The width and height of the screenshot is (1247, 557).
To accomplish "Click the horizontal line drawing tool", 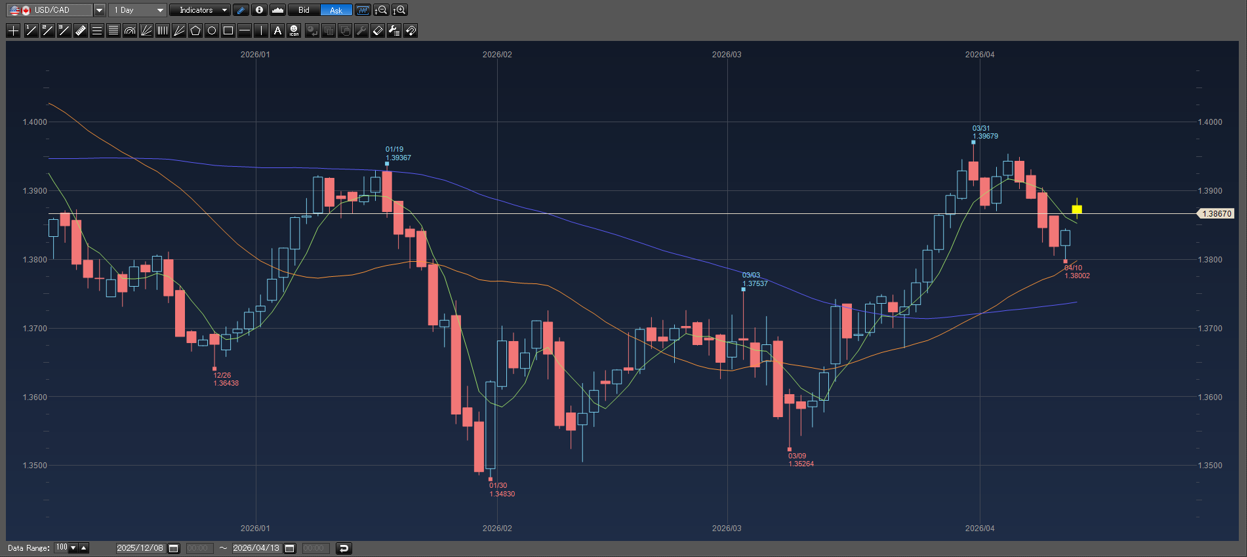I will click(x=245, y=31).
